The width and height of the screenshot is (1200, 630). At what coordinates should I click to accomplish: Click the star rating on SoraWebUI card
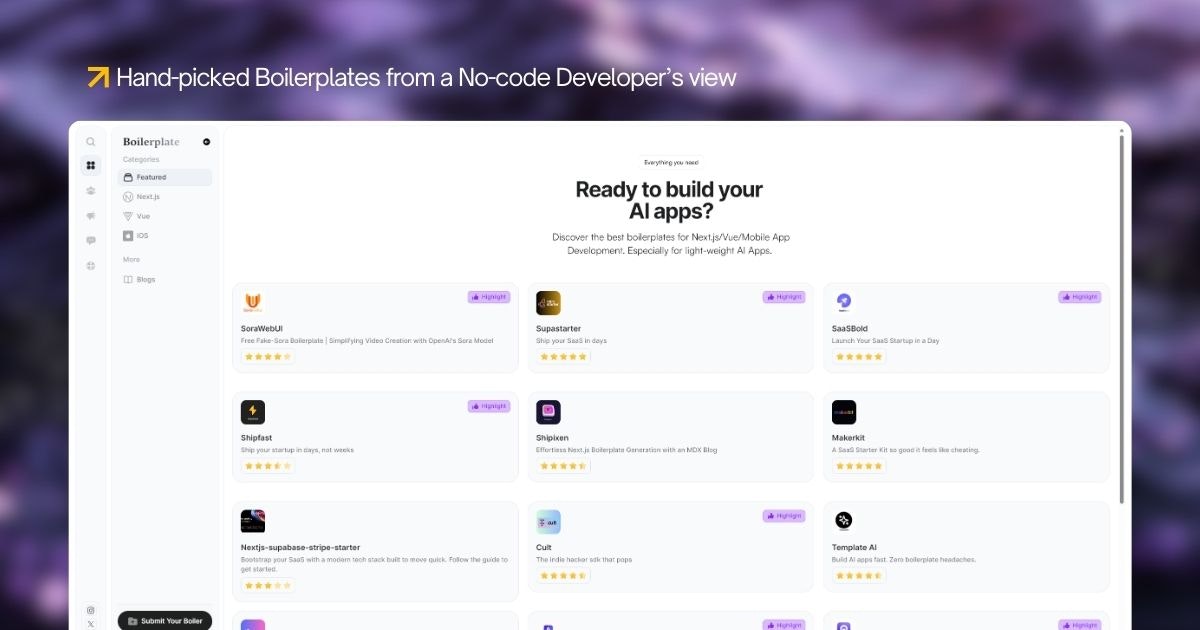coord(268,356)
